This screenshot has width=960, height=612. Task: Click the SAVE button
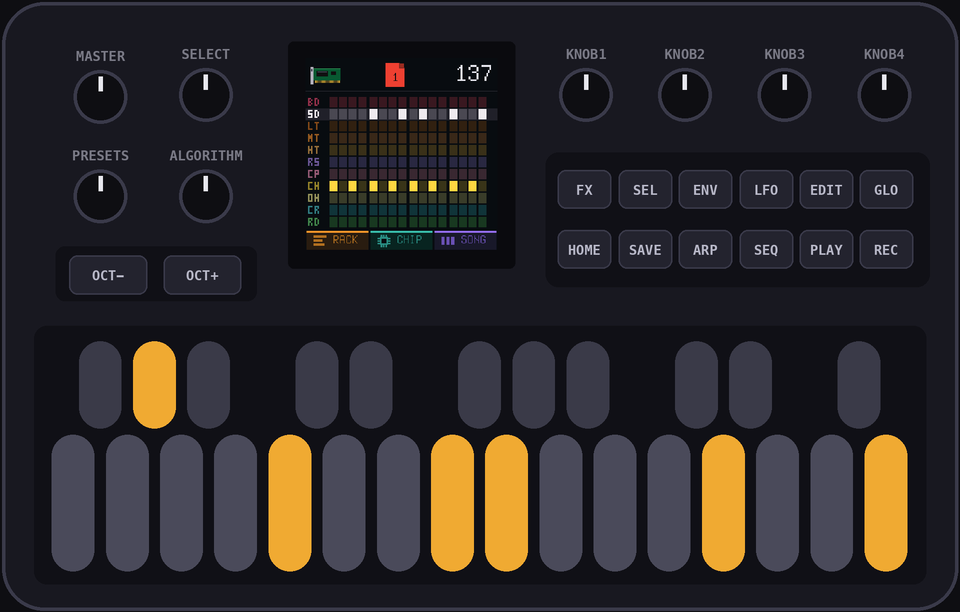[645, 250]
